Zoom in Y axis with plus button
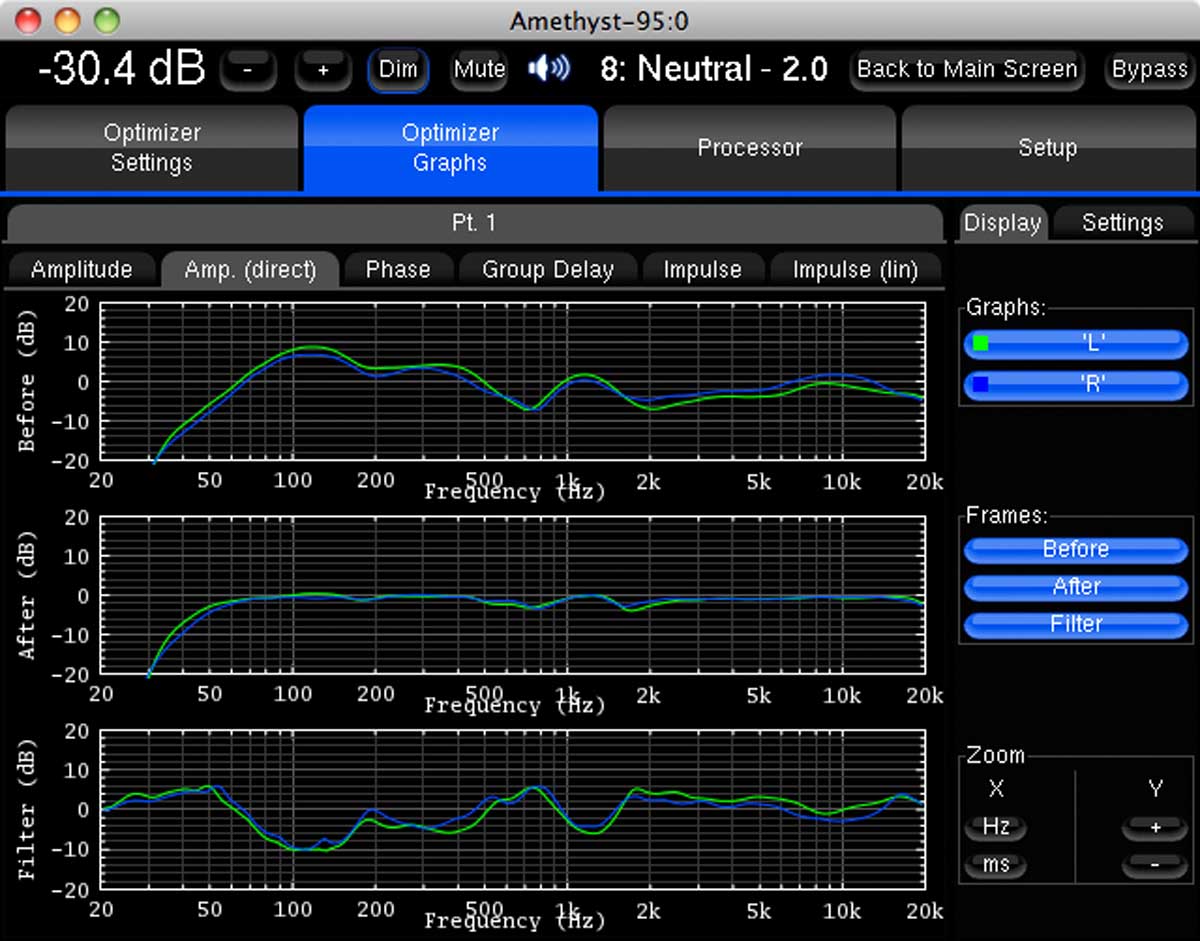Viewport: 1200px width, 941px height. (1154, 828)
